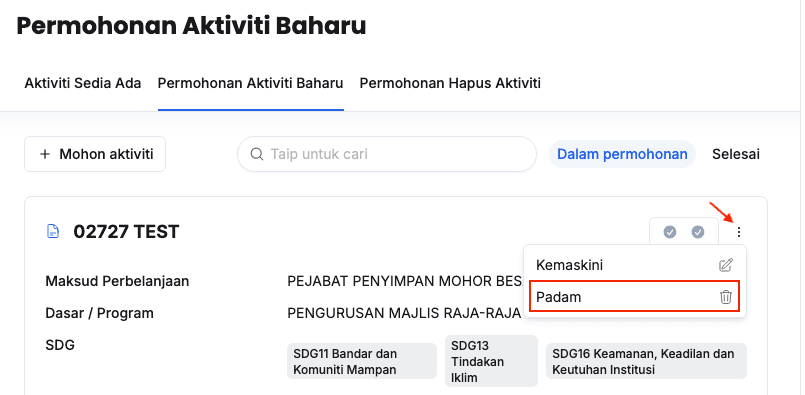Select the Permohonan Aktiviti Baharu tab
The width and height of the screenshot is (805, 395).
(251, 83)
